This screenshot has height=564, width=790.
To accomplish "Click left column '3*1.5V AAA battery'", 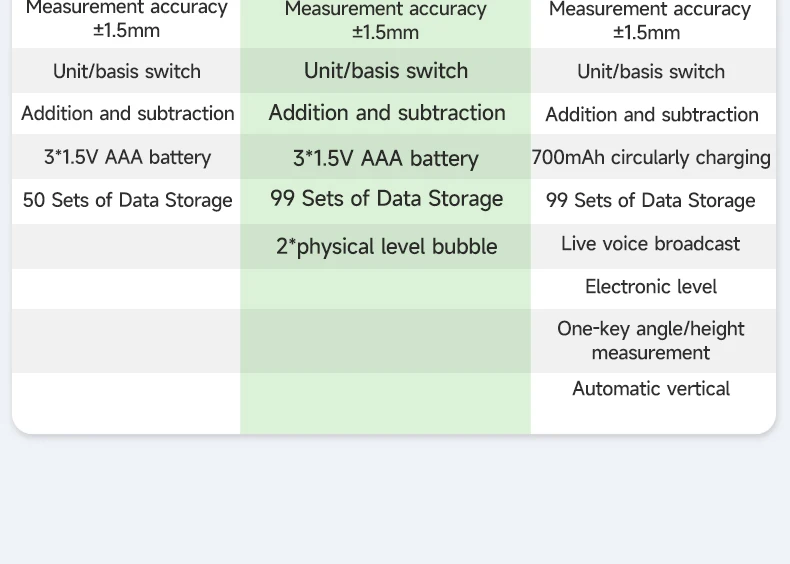I will [x=127, y=157].
